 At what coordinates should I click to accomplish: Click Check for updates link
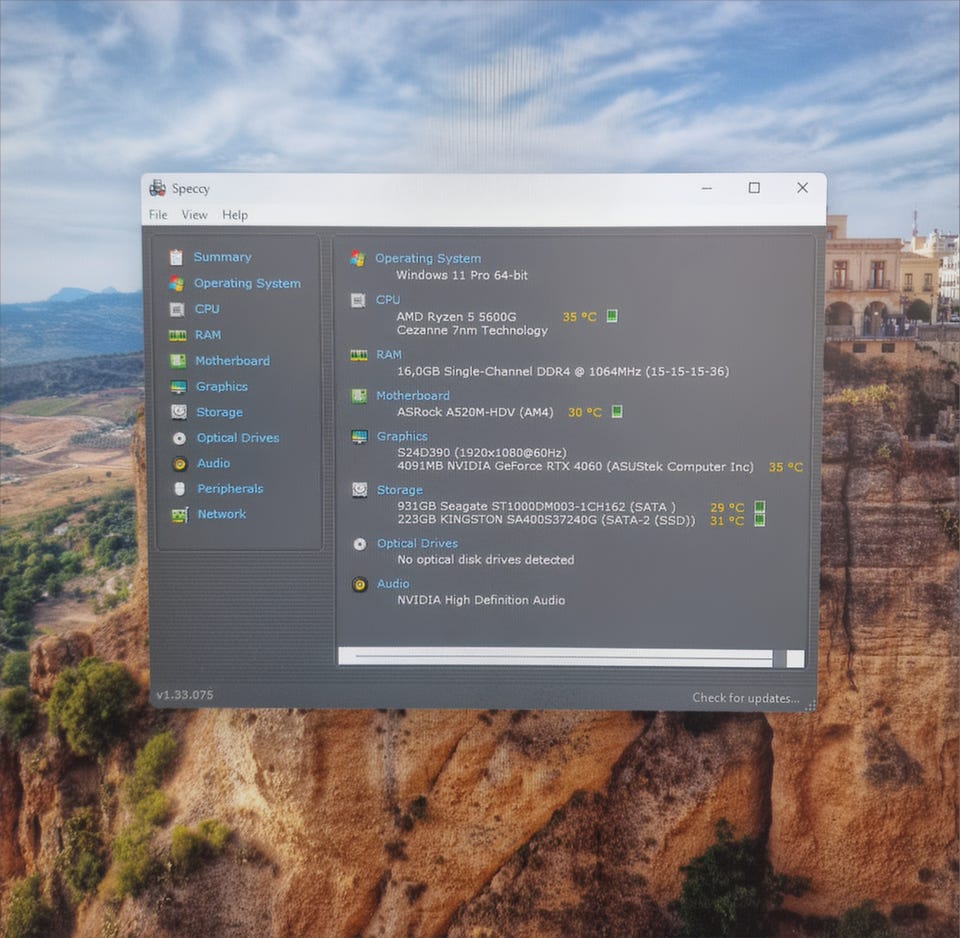pyautogui.click(x=746, y=698)
